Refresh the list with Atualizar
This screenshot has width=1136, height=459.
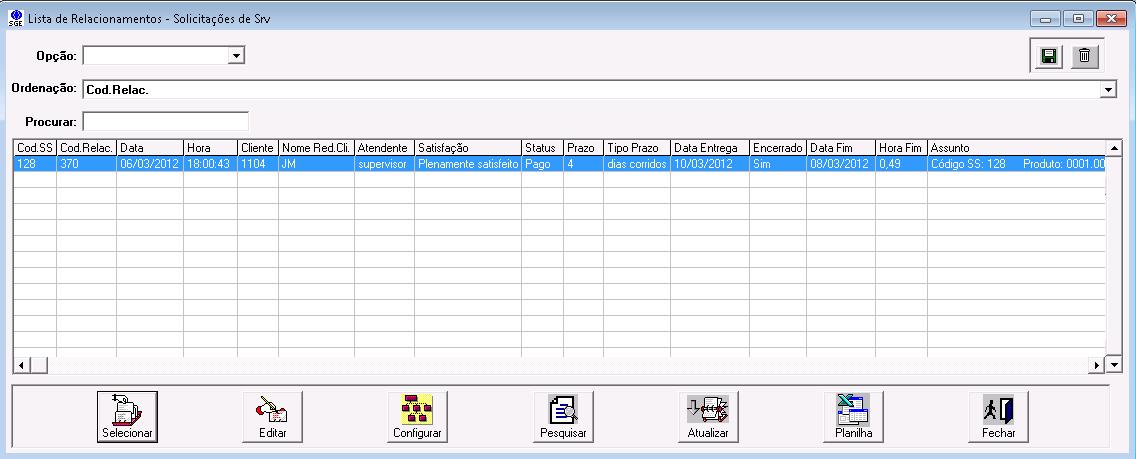(x=708, y=416)
